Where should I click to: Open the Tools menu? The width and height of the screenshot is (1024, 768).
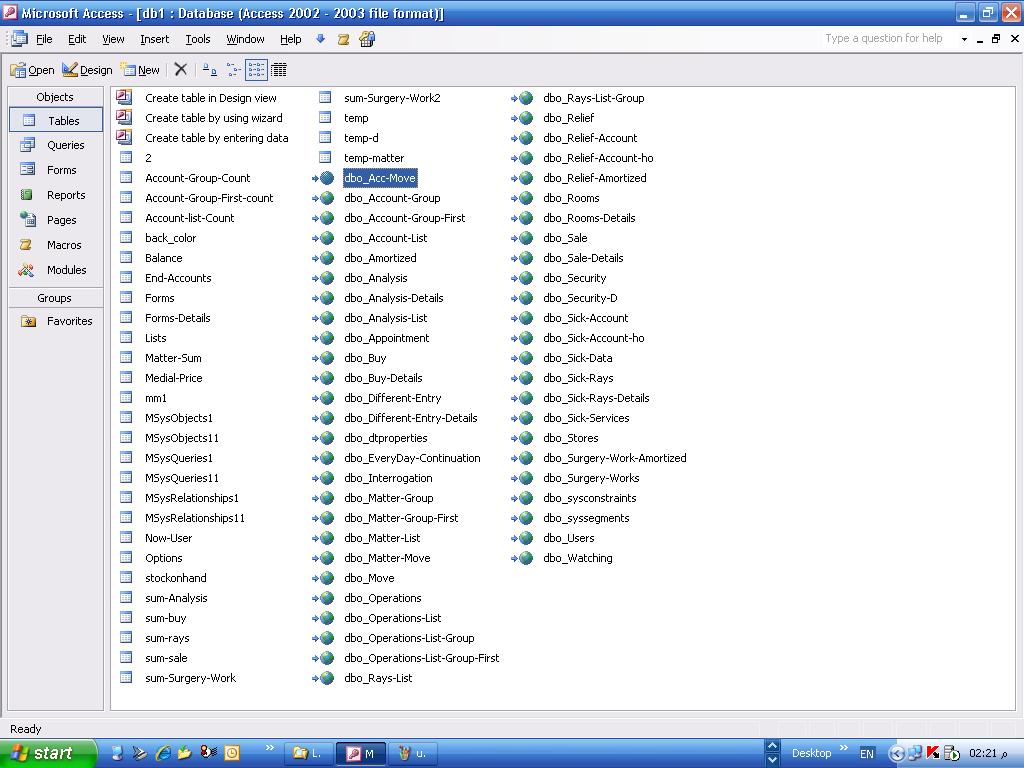[198, 39]
